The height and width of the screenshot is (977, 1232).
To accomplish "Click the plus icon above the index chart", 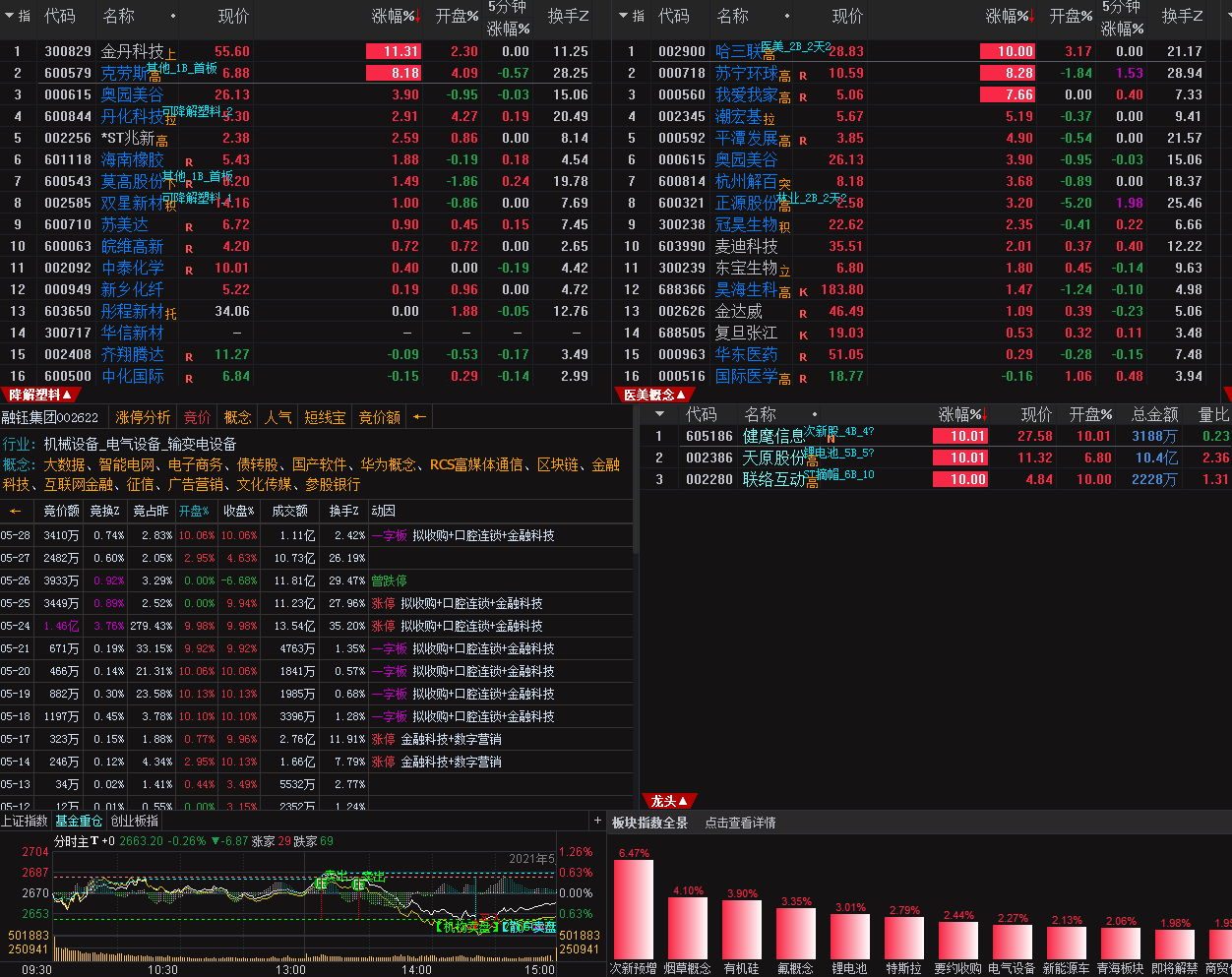I will [597, 820].
